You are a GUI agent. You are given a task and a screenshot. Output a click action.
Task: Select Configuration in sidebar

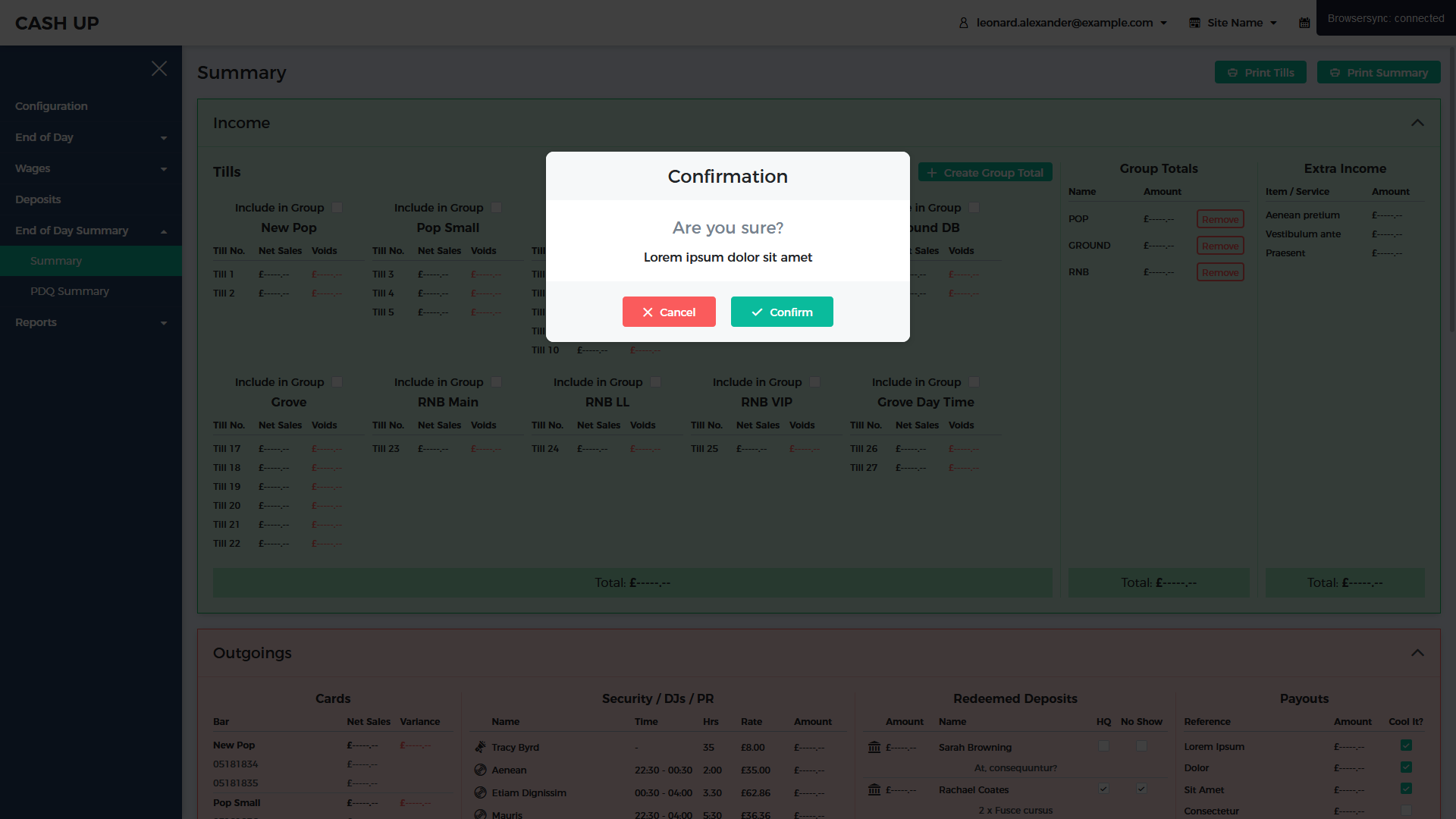click(52, 106)
